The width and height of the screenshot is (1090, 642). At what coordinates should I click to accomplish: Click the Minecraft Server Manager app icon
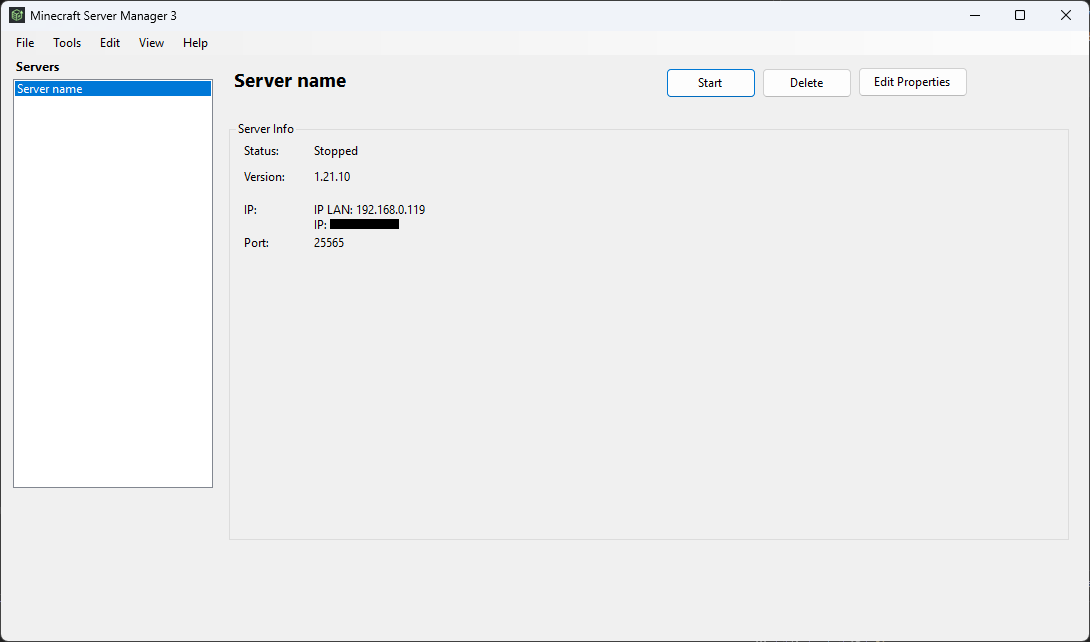(17, 15)
